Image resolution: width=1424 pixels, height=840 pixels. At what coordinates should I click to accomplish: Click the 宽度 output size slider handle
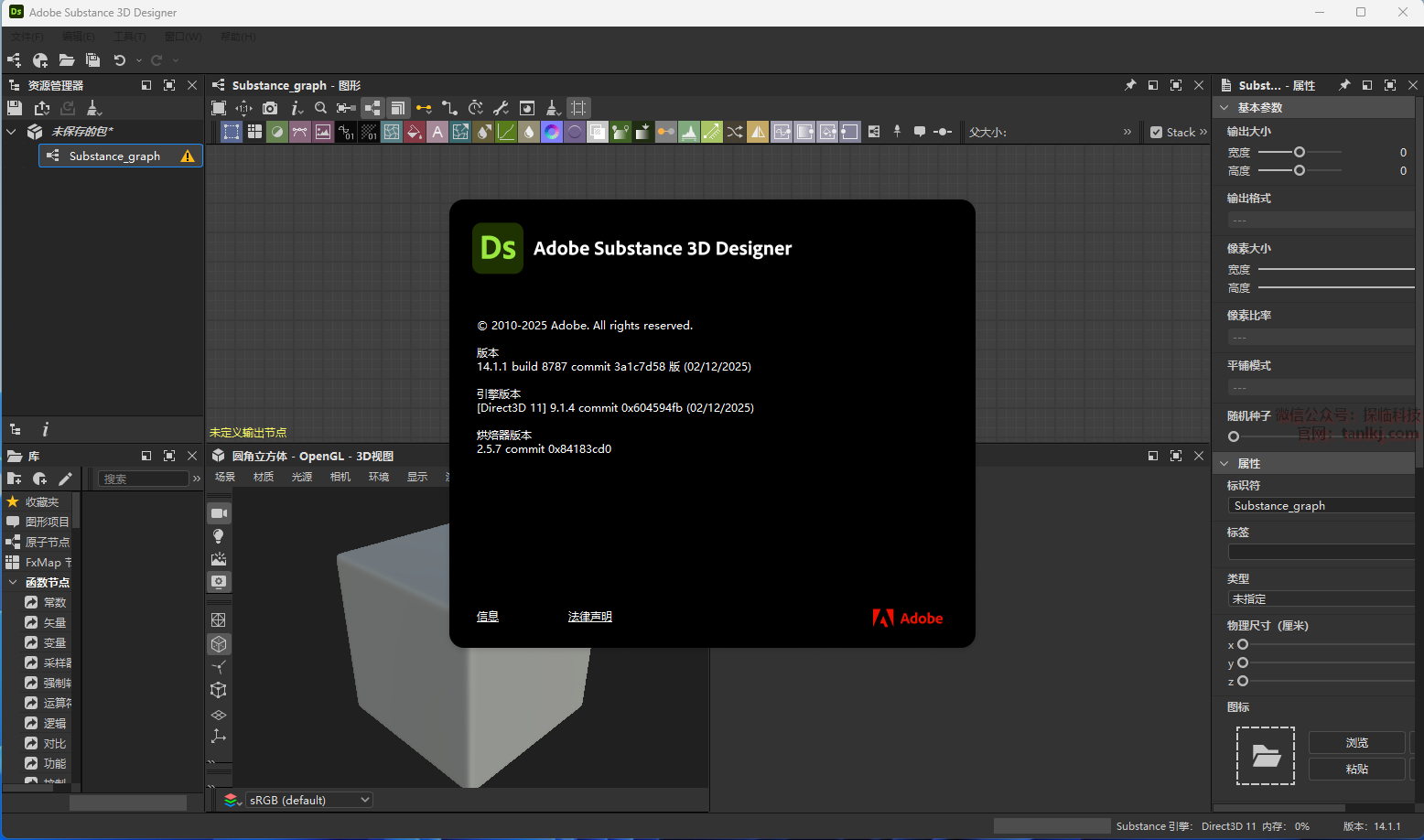pos(1299,152)
